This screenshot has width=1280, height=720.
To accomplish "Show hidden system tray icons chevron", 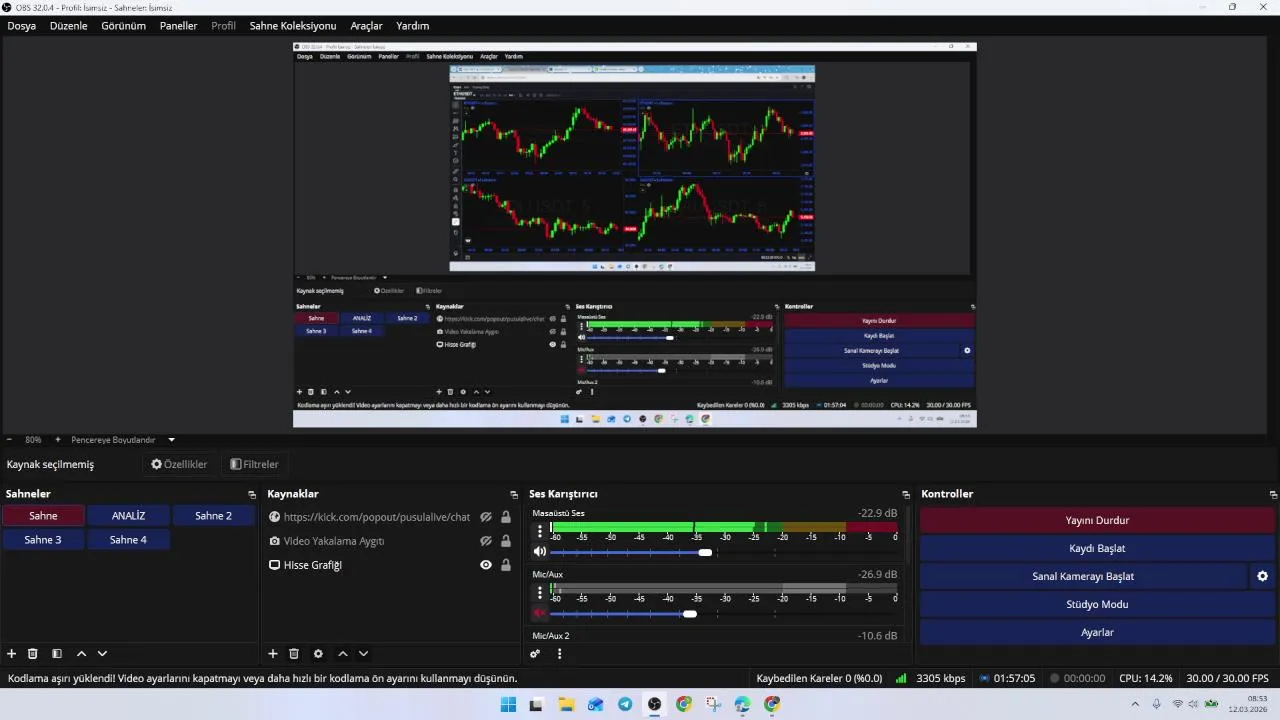I will [x=1135, y=704].
